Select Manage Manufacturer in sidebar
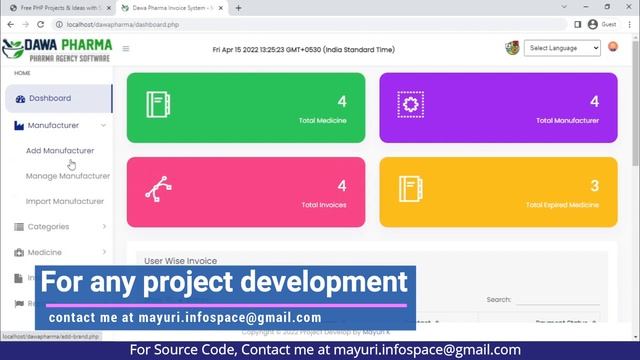 pyautogui.click(x=68, y=176)
